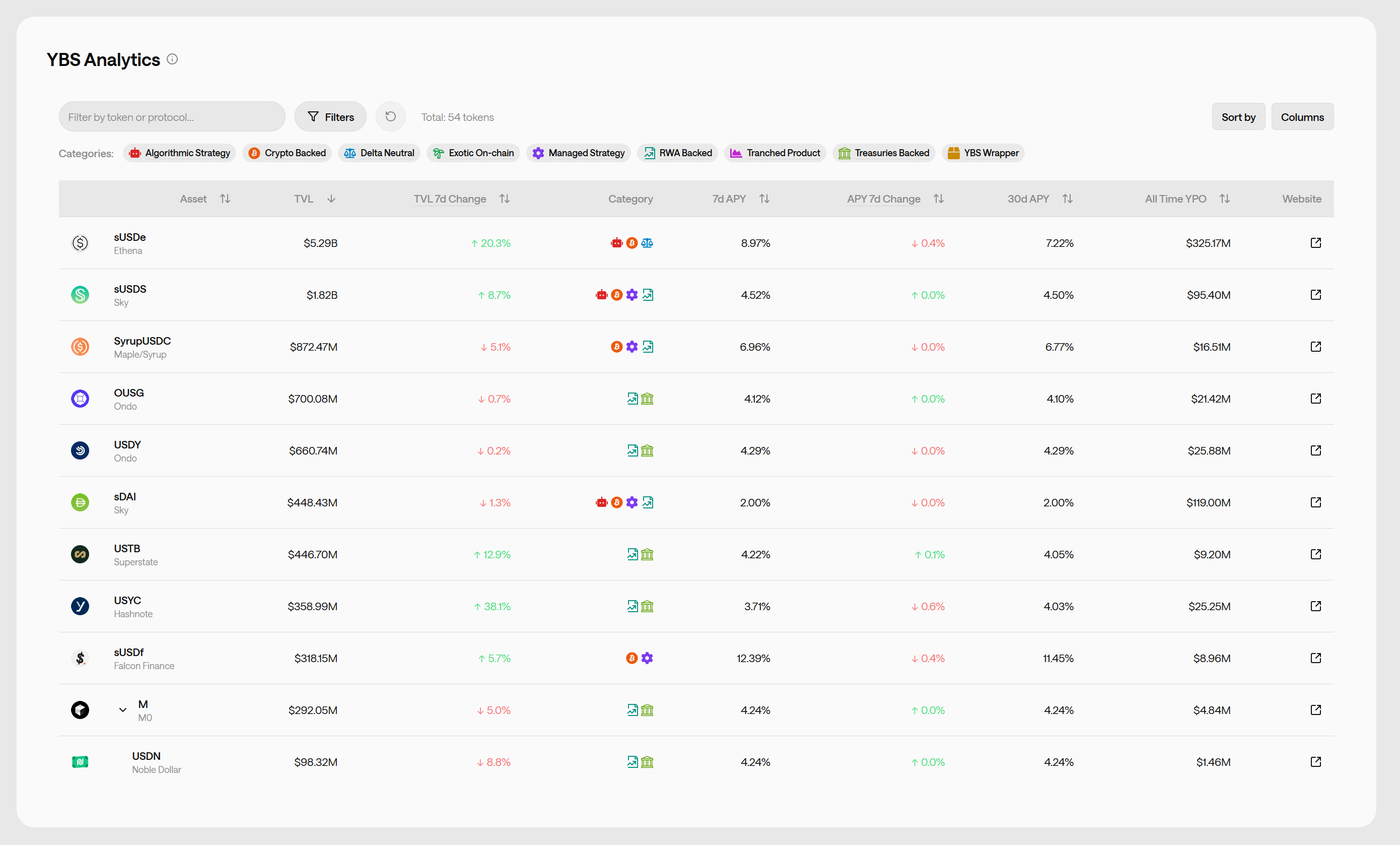Click the reset filters refresh icon
The image size is (1400, 845).
click(x=390, y=116)
